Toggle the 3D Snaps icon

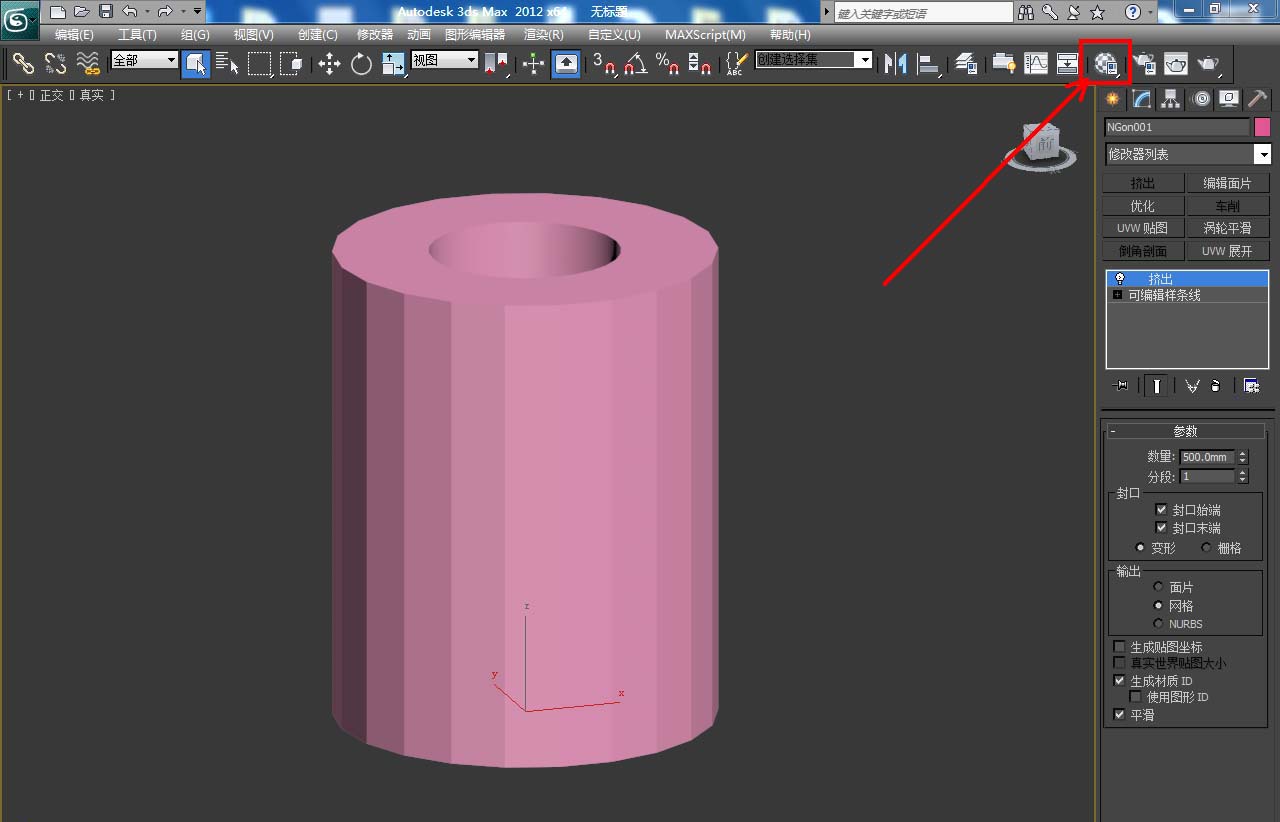(x=604, y=63)
